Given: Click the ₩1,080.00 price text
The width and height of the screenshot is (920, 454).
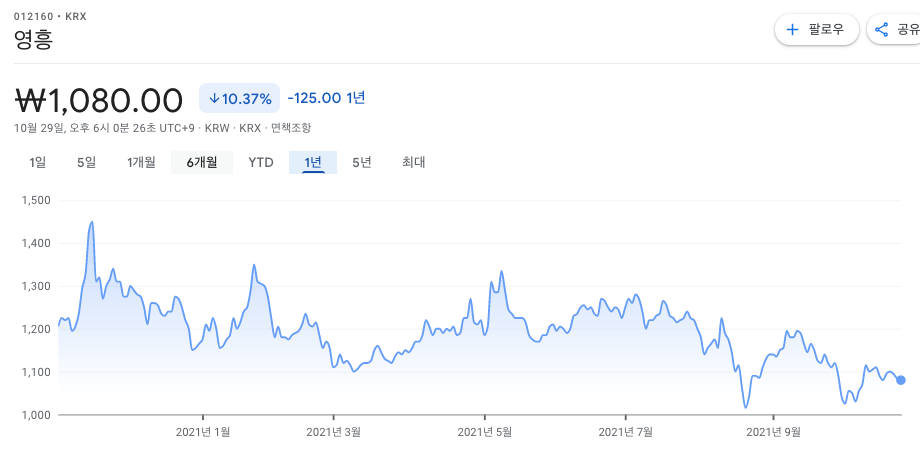Looking at the screenshot, I should [x=99, y=100].
